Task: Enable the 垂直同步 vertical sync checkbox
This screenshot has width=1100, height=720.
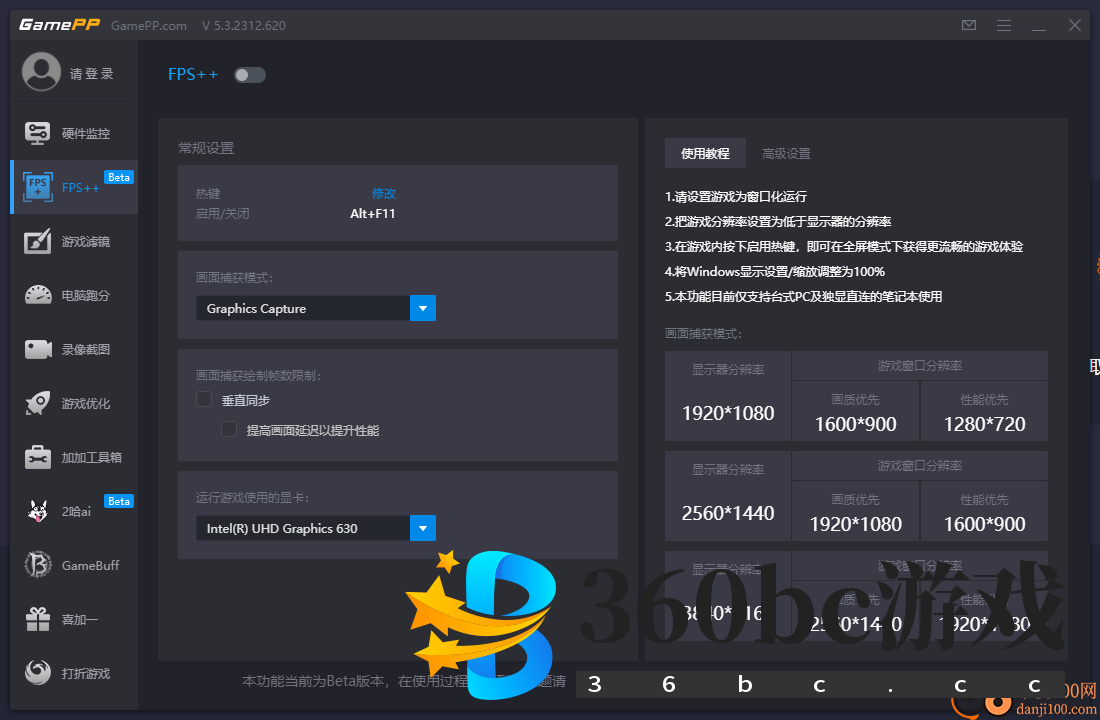Action: [203, 399]
